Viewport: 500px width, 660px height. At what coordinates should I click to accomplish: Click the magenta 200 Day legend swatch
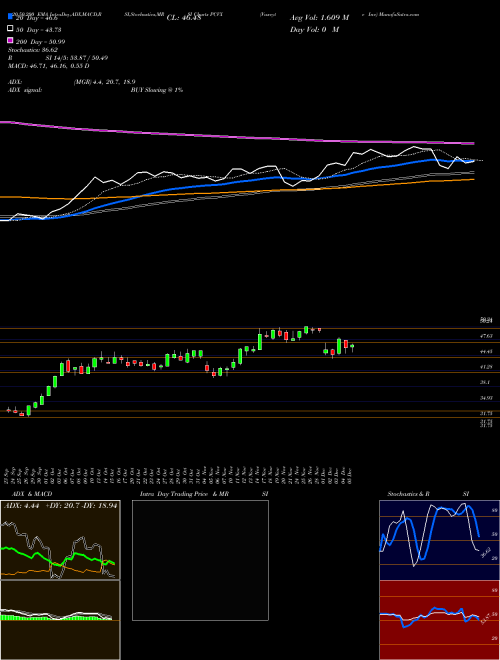10,40
